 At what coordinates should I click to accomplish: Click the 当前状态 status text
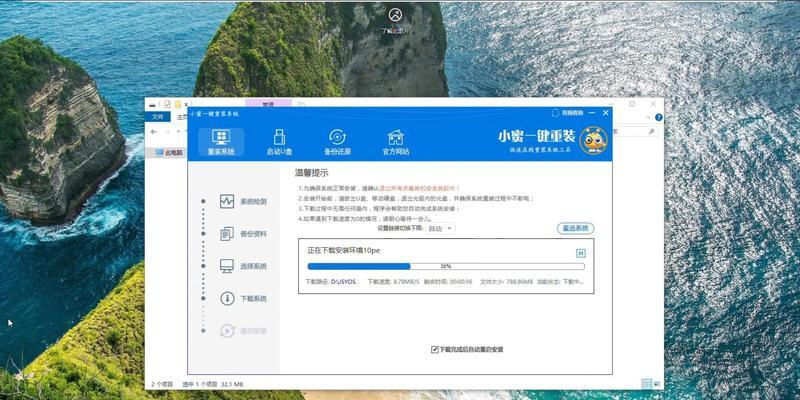560,282
